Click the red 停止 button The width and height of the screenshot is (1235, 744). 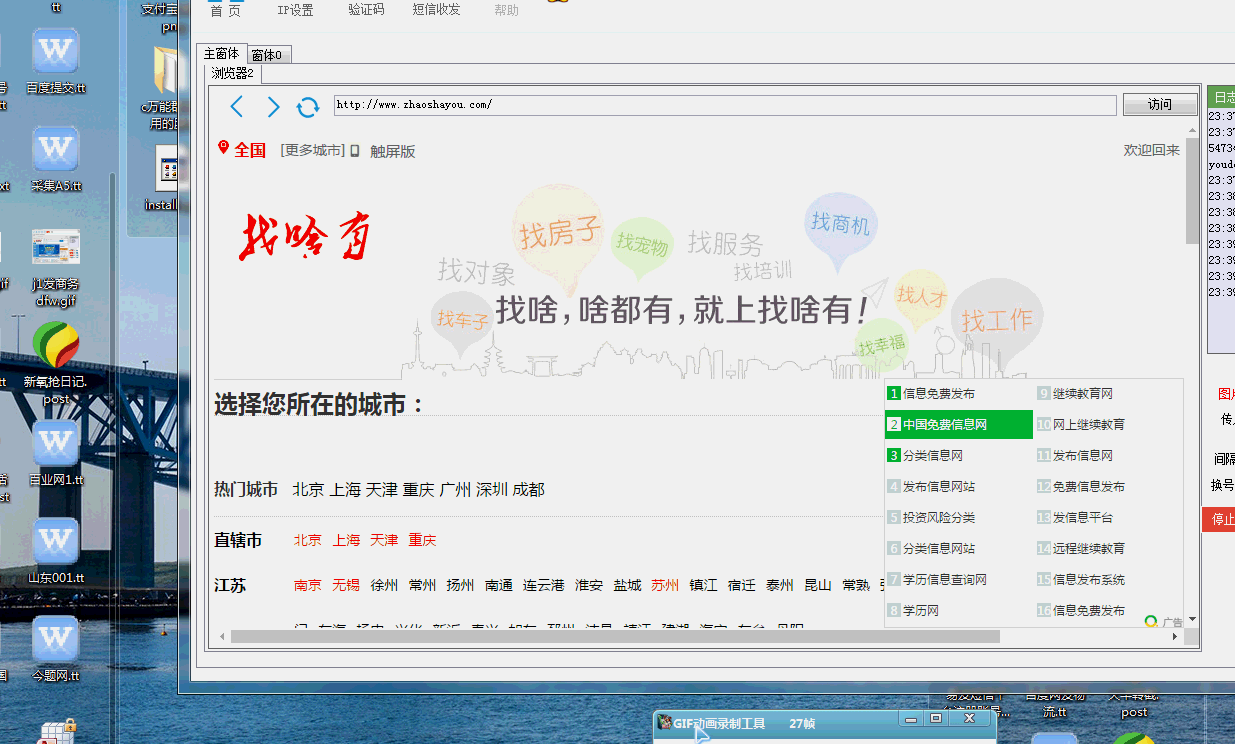[x=1220, y=519]
